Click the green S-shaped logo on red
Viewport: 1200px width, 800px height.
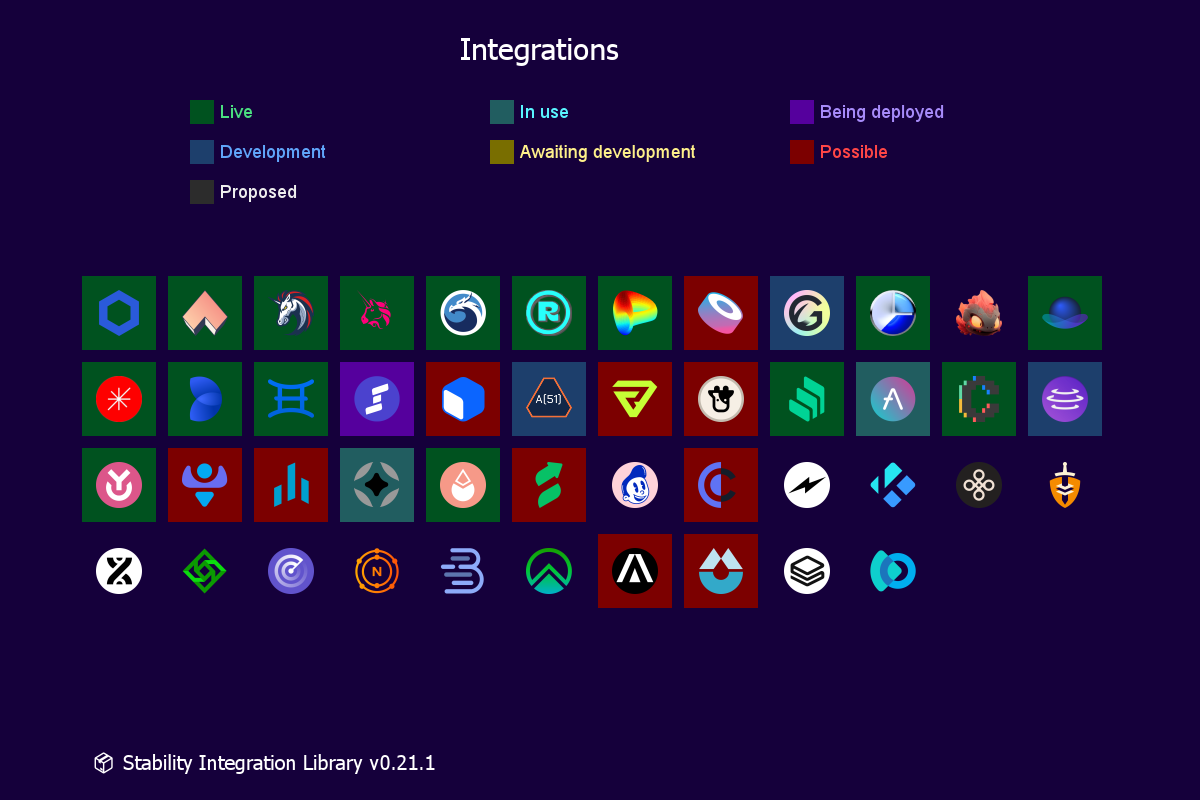coord(549,485)
